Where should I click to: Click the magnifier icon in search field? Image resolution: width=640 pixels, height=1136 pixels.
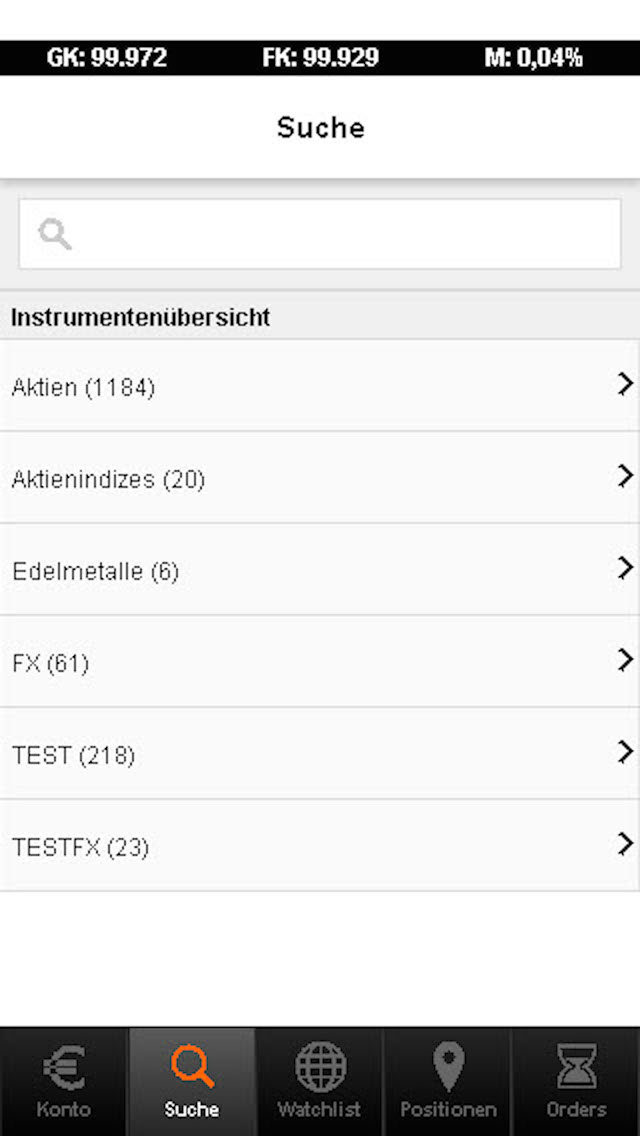55,235
